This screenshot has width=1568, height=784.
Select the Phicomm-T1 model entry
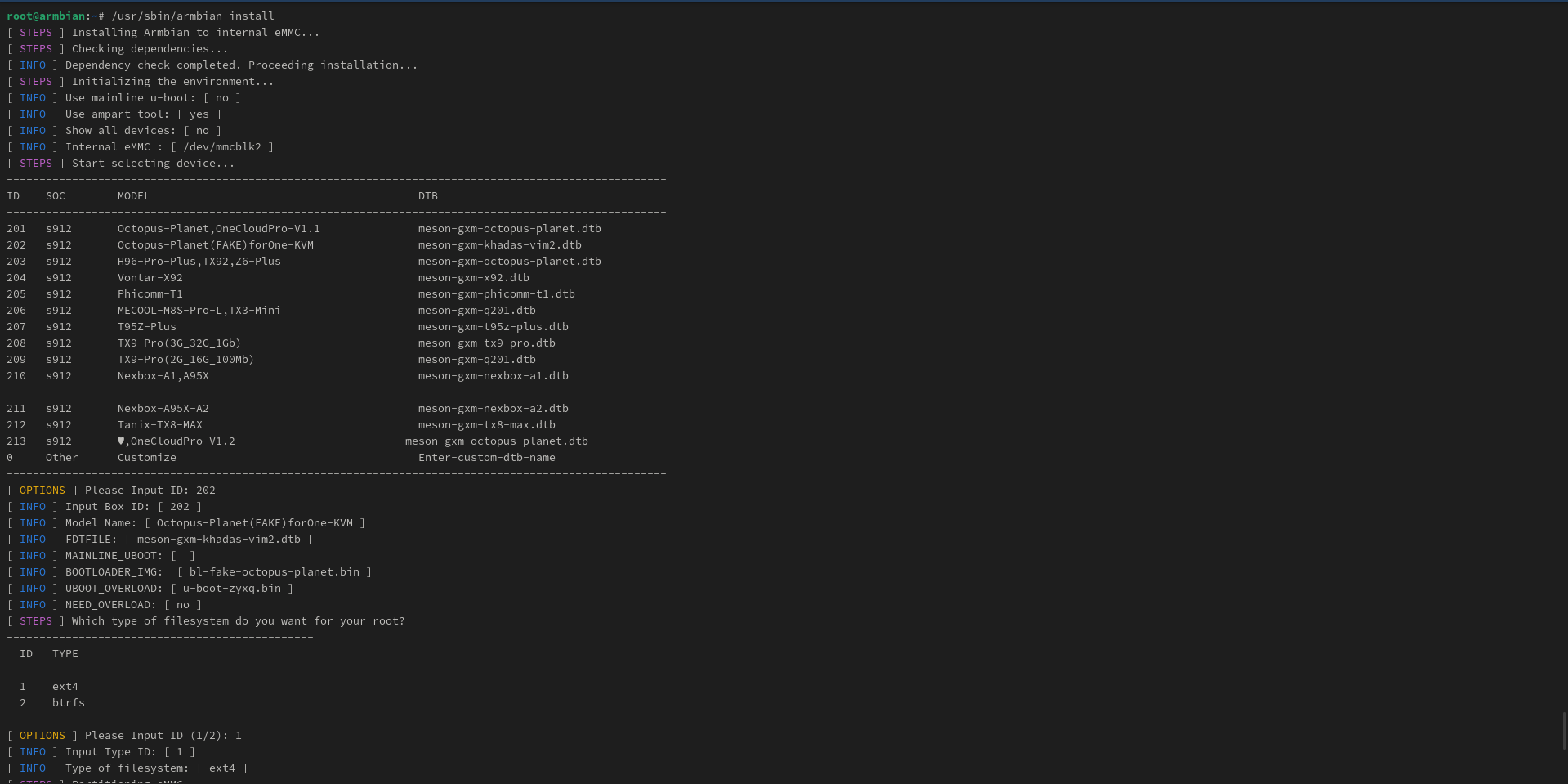(150, 293)
